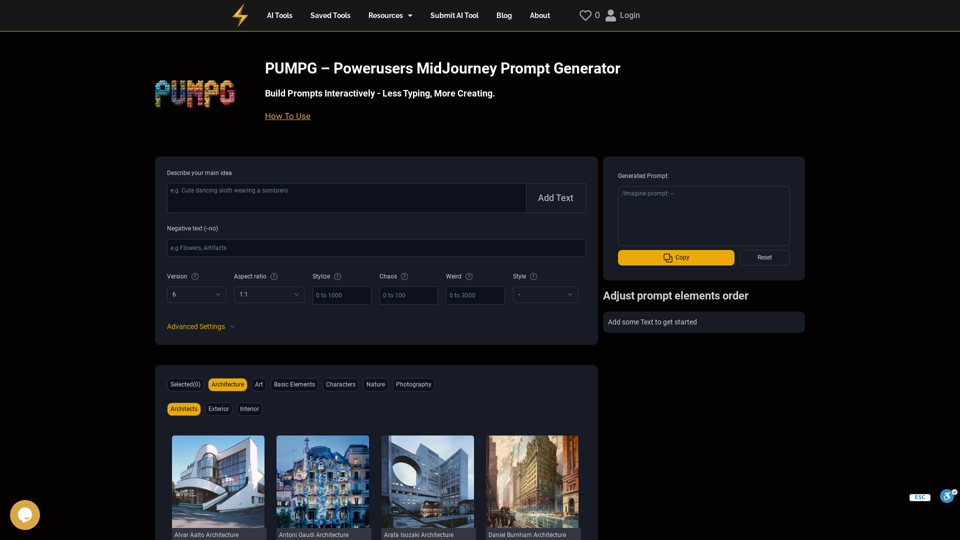Open the favorites heart icon

pyautogui.click(x=585, y=15)
